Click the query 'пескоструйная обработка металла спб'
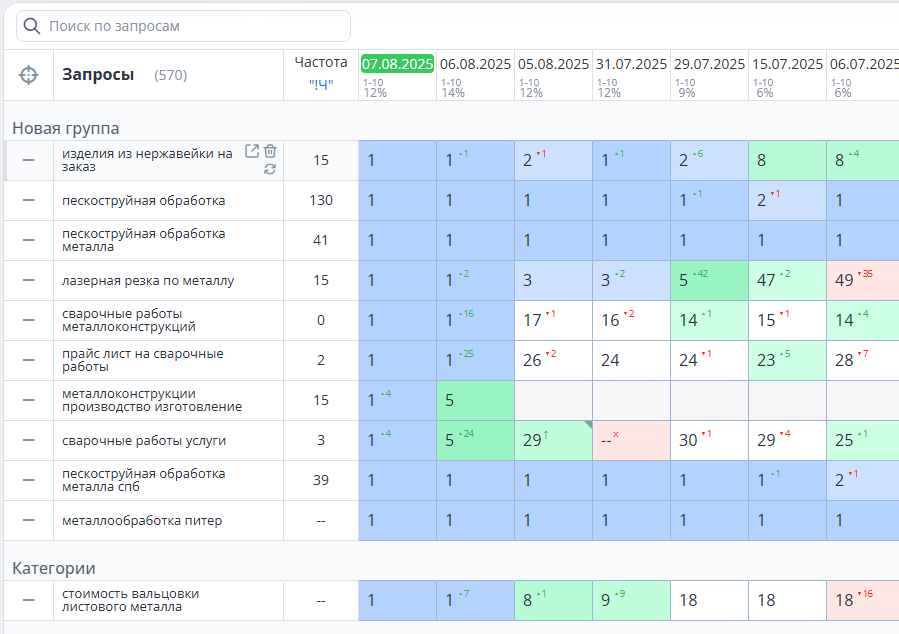 click(144, 480)
